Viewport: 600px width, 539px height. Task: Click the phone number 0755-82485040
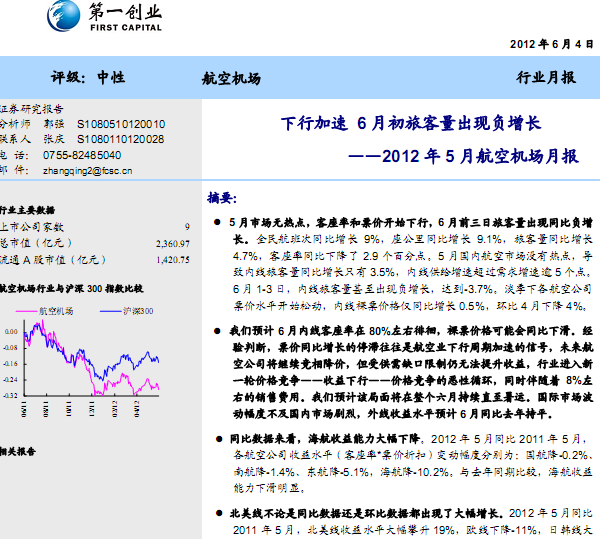click(x=82, y=155)
